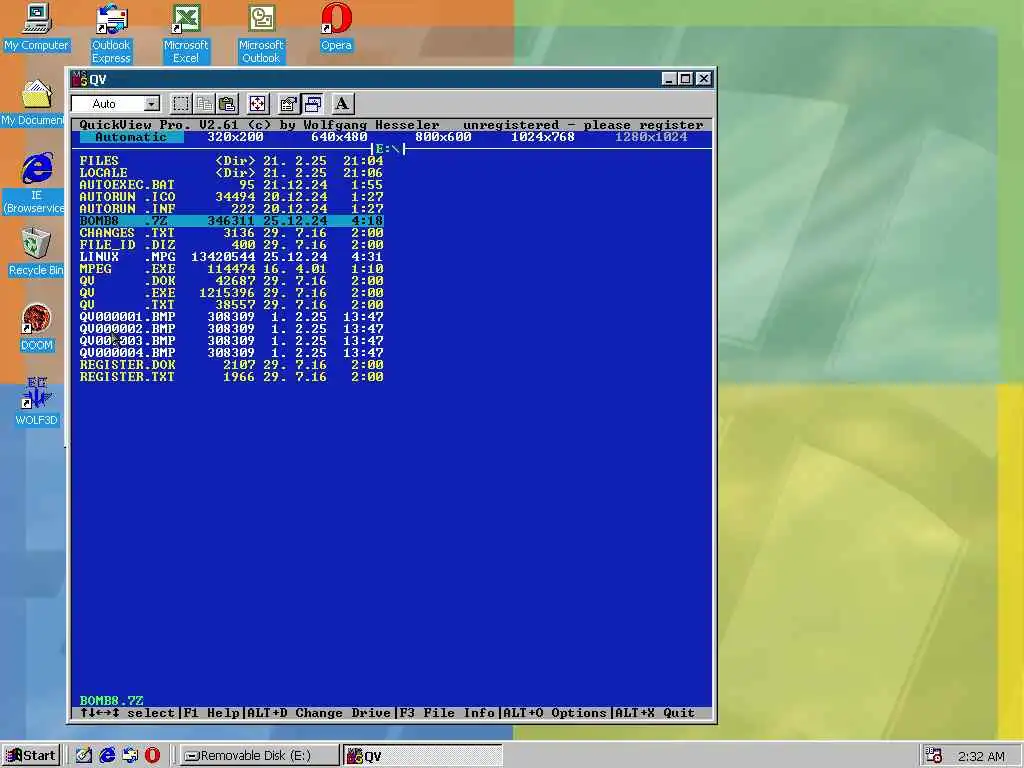
Task: Select the REGISTER.DOK file row
Action: tap(231, 364)
